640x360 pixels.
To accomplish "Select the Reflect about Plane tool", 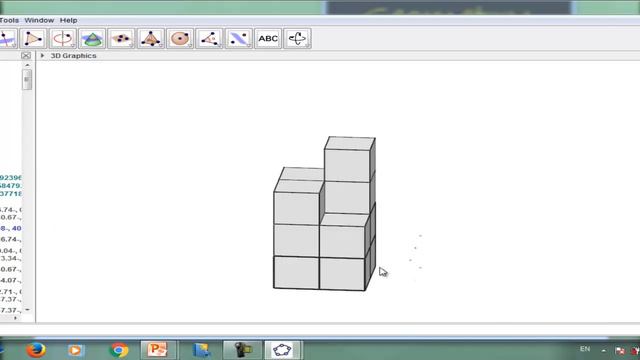I will tap(239, 39).
